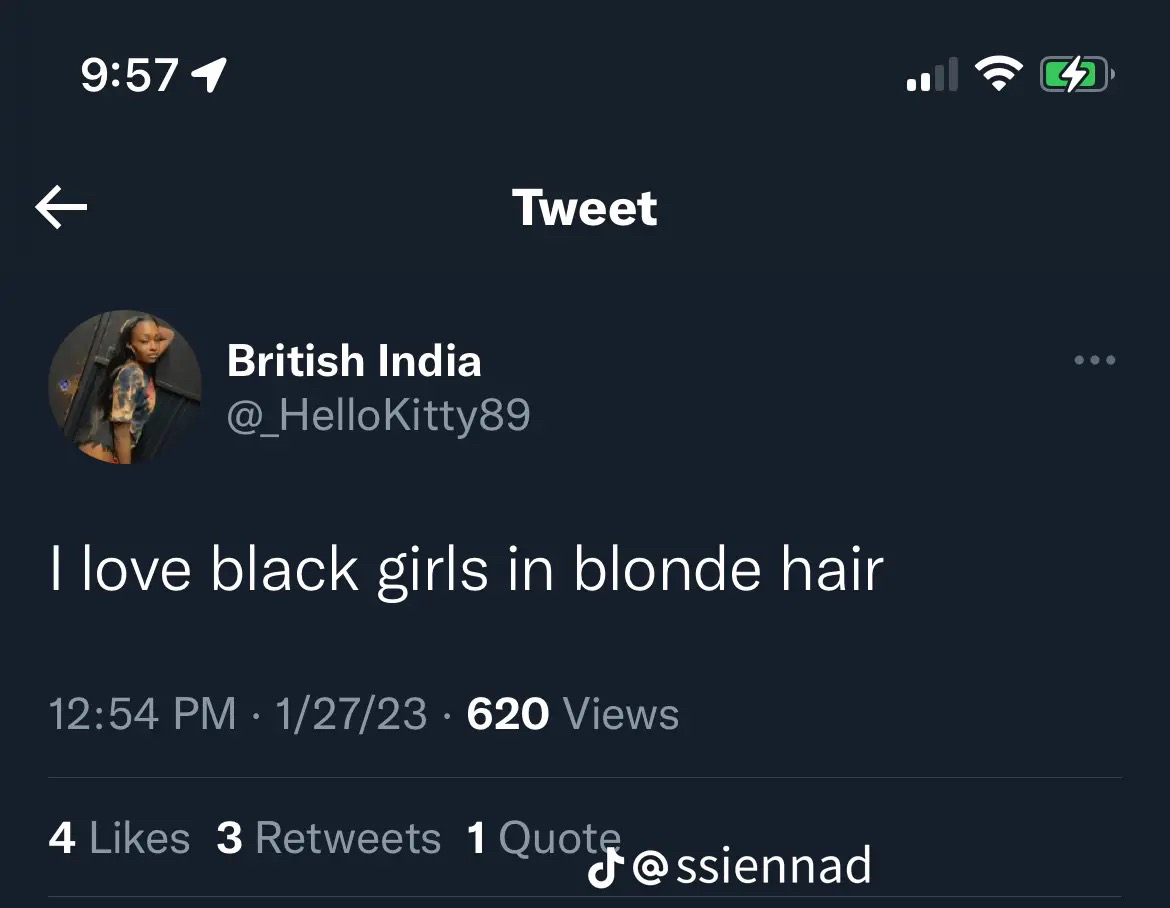This screenshot has width=1170, height=908.
Task: Click the TikTok logo watermark
Action: point(605,868)
